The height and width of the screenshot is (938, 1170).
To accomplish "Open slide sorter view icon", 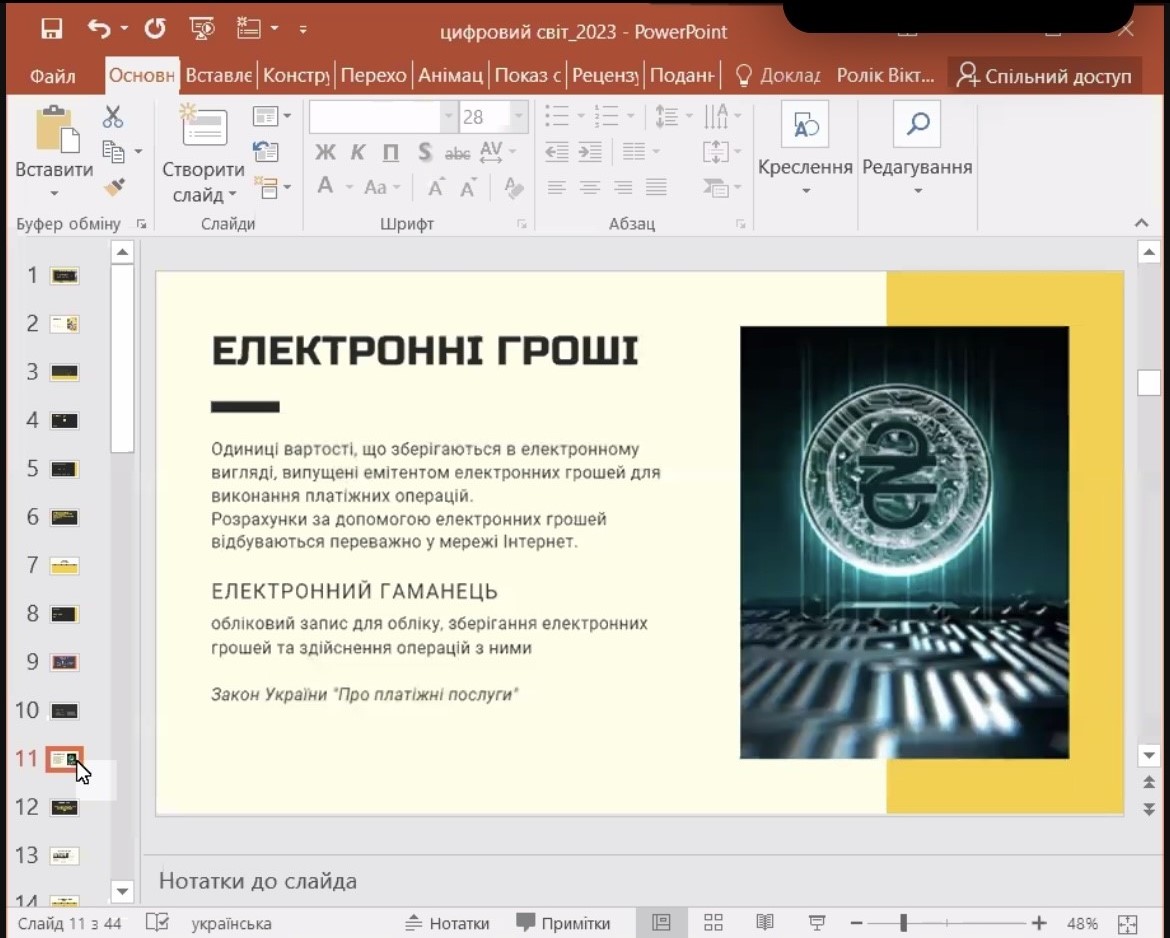I will [713, 923].
